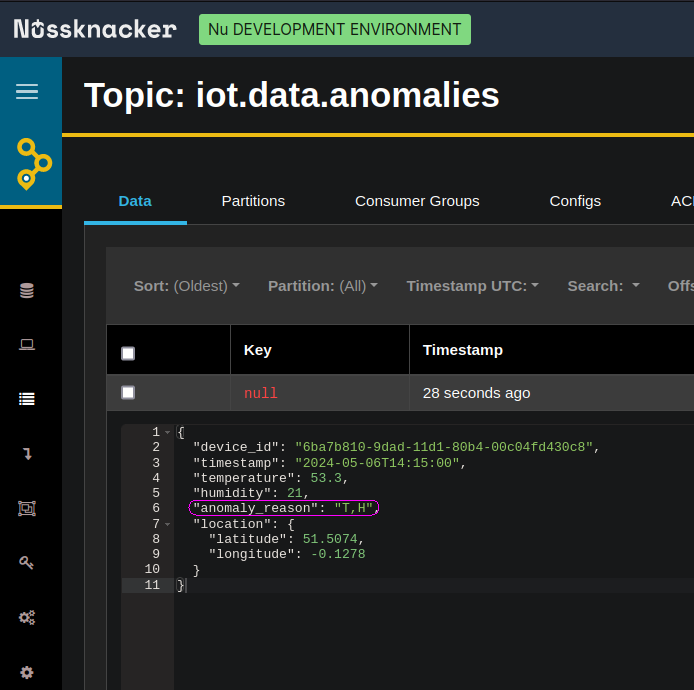Open the Live Tail arrow icon

[x=27, y=454]
